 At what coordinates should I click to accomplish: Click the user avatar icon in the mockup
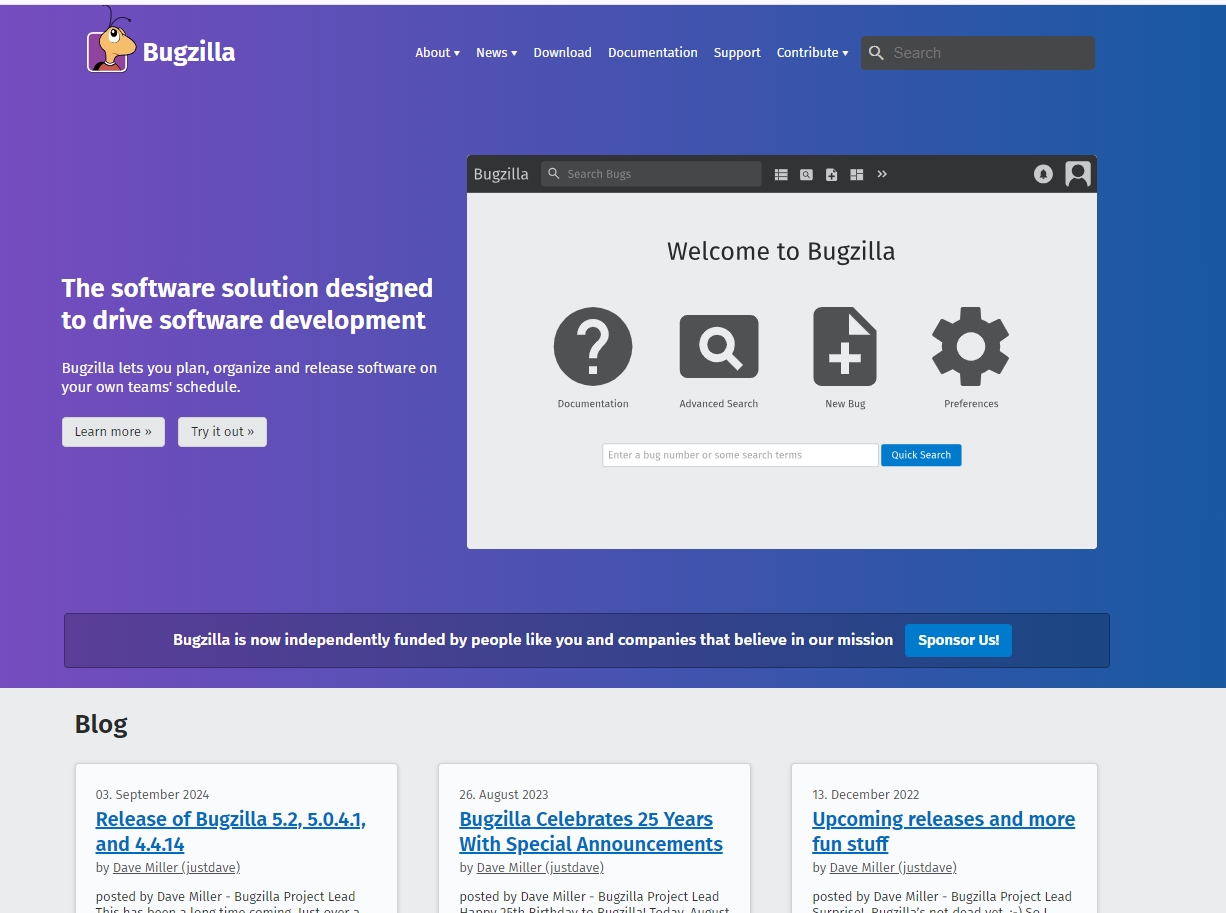(1077, 174)
